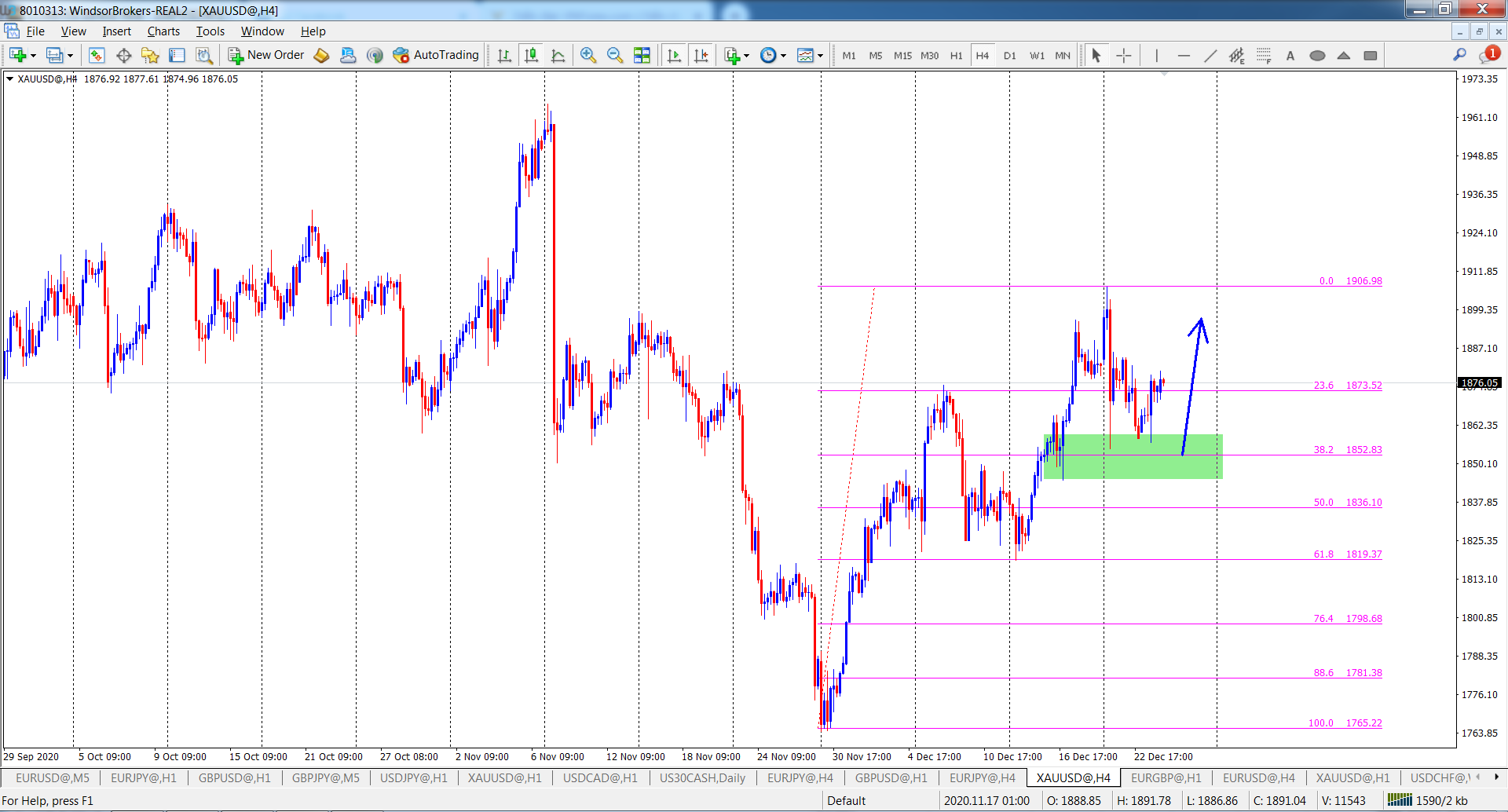This screenshot has width=1508, height=812.
Task: Open the Tools menu
Action: point(210,31)
